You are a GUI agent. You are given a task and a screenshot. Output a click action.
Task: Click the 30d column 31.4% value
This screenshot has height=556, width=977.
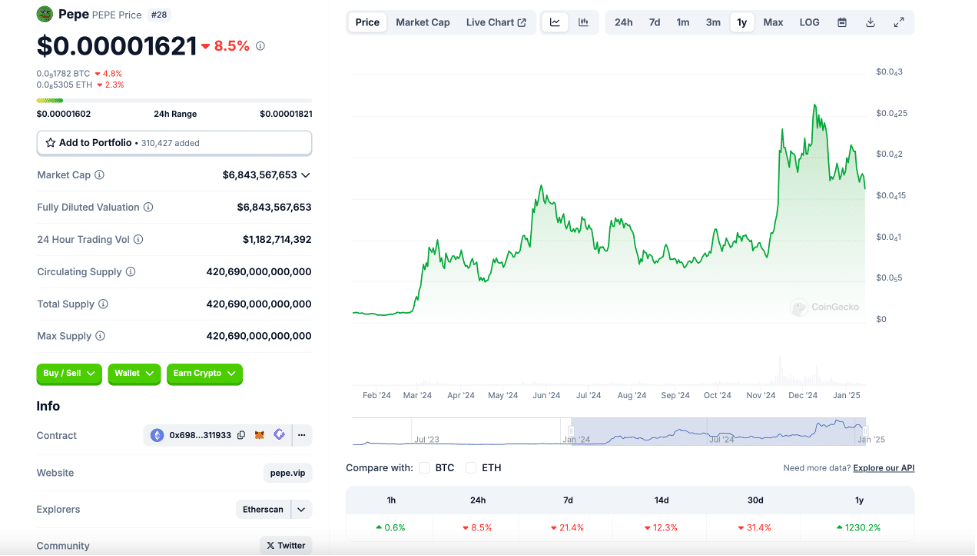(755, 527)
